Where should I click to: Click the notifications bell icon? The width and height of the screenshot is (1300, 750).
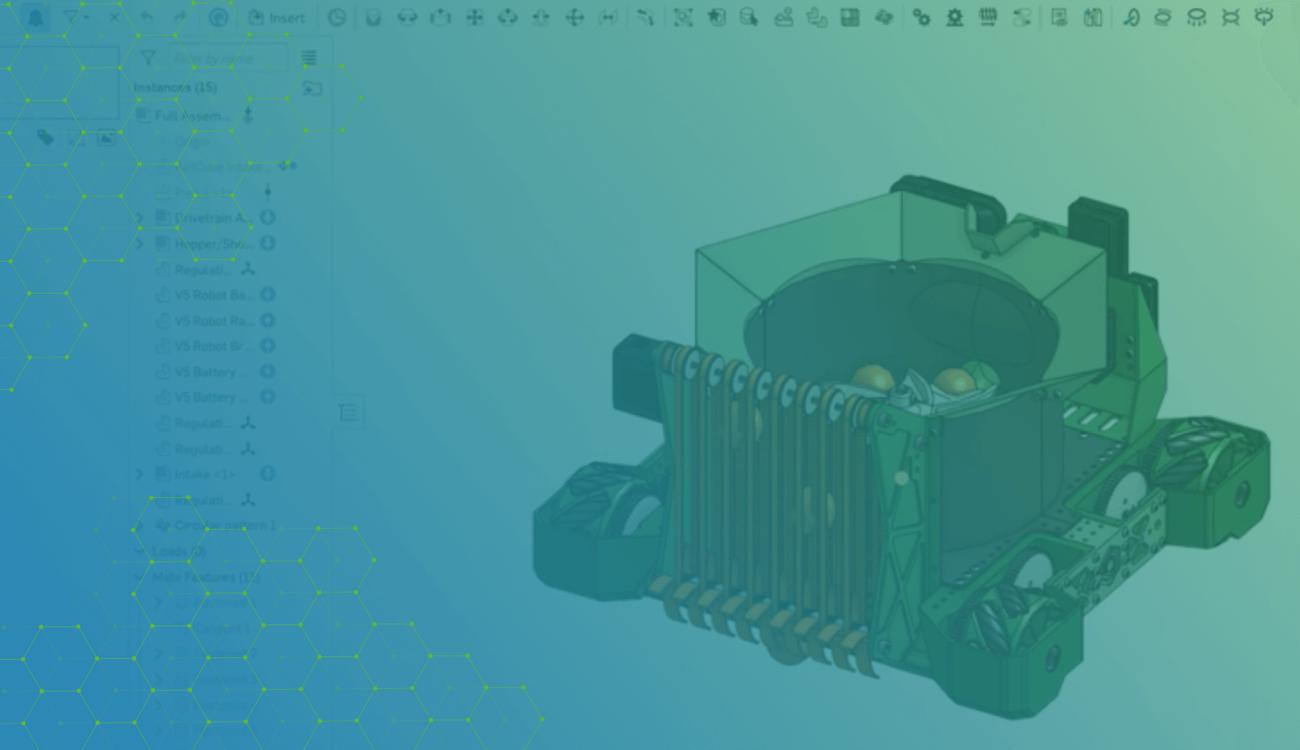pyautogui.click(x=34, y=17)
